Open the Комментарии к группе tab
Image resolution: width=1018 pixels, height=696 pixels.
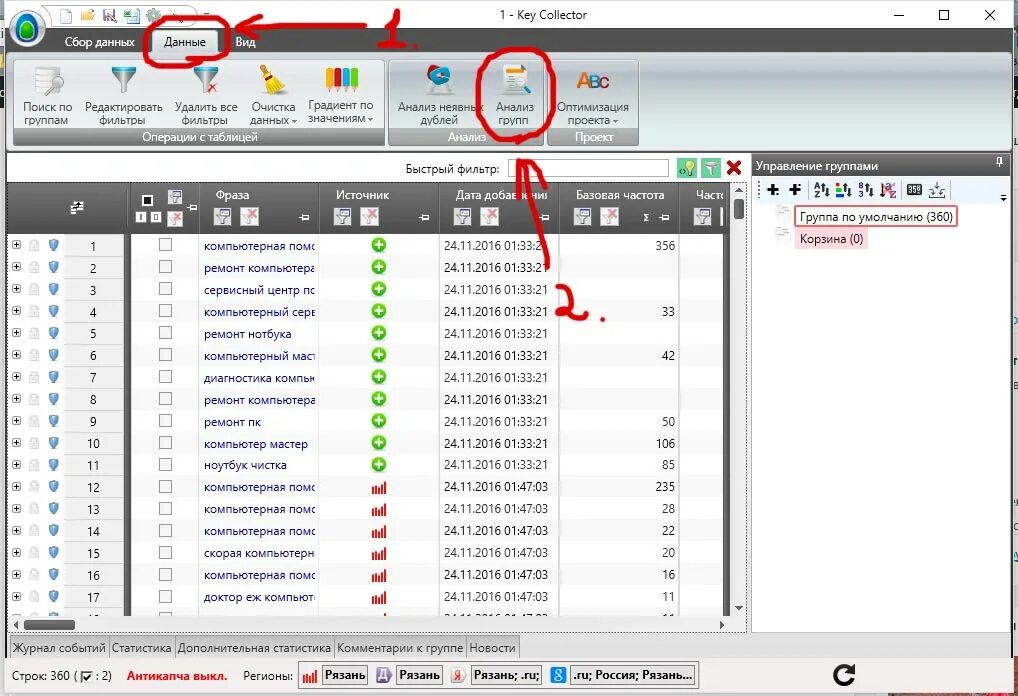pos(400,648)
